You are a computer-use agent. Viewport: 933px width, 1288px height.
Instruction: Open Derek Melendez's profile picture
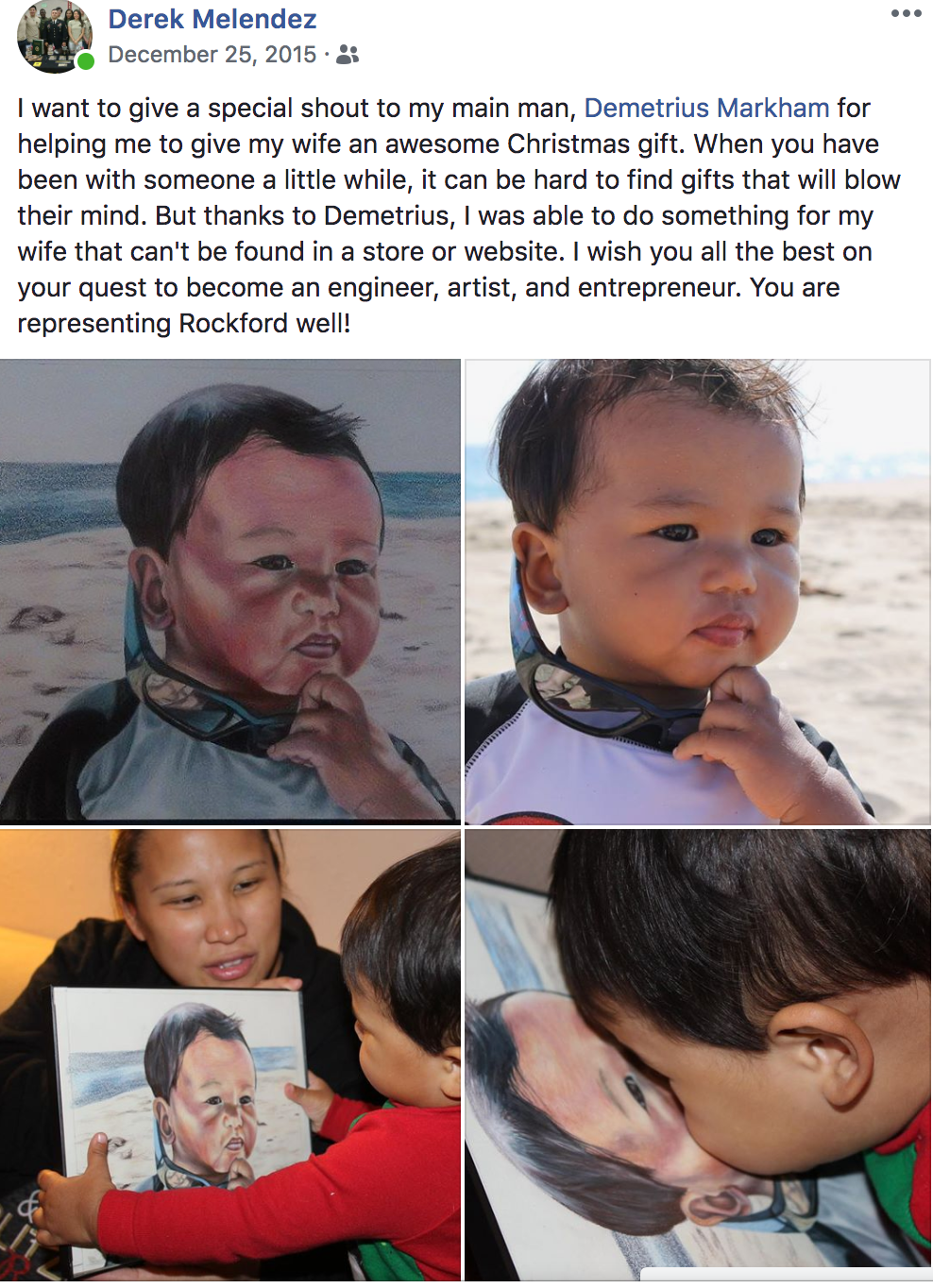(x=55, y=36)
